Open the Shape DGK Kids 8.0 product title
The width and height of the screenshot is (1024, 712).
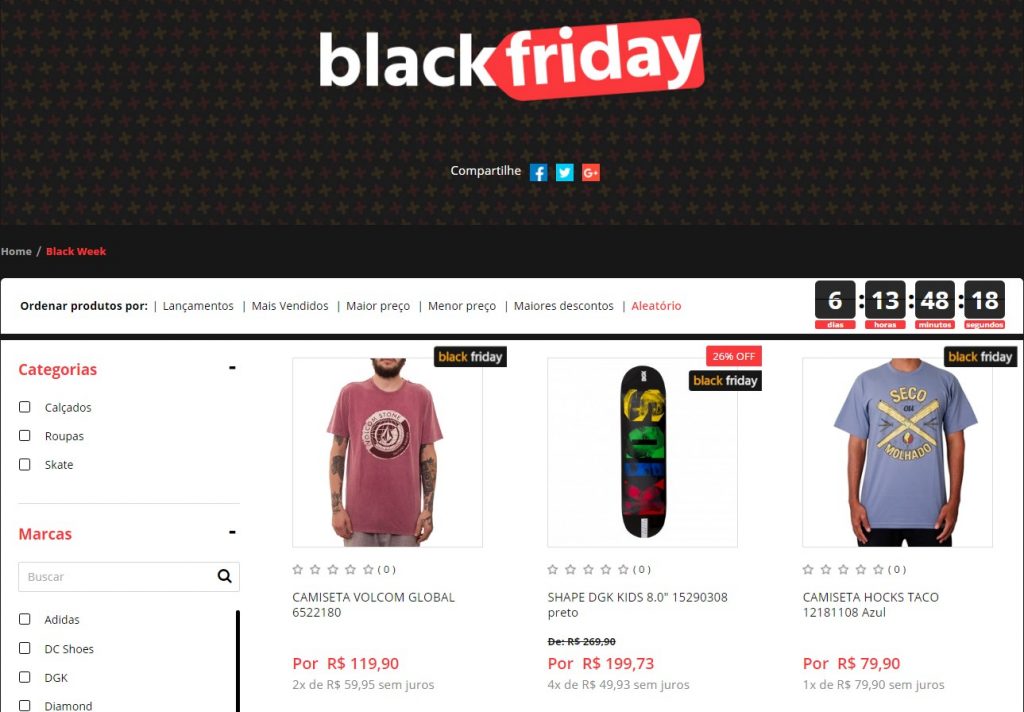coord(637,604)
